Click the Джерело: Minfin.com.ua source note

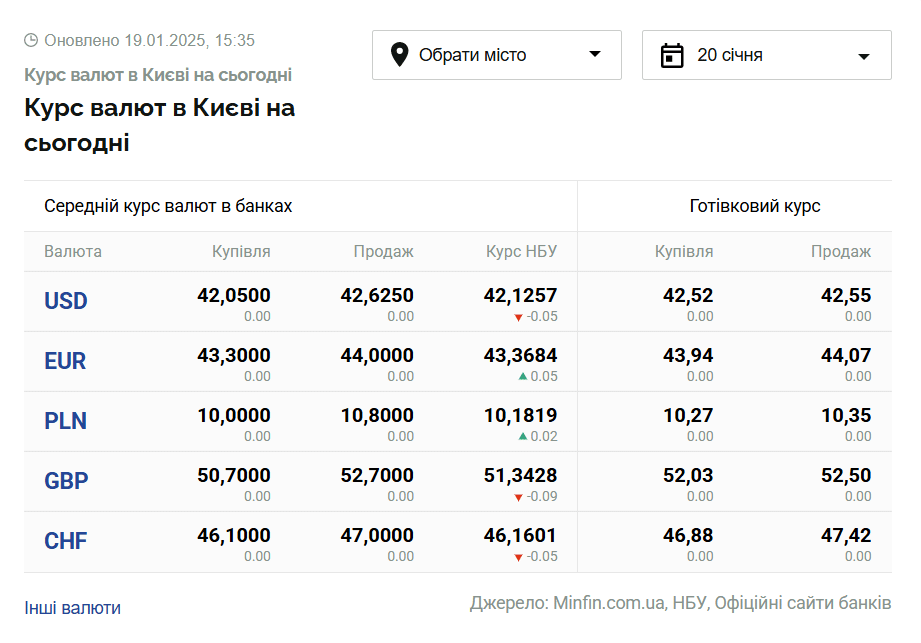680,603
